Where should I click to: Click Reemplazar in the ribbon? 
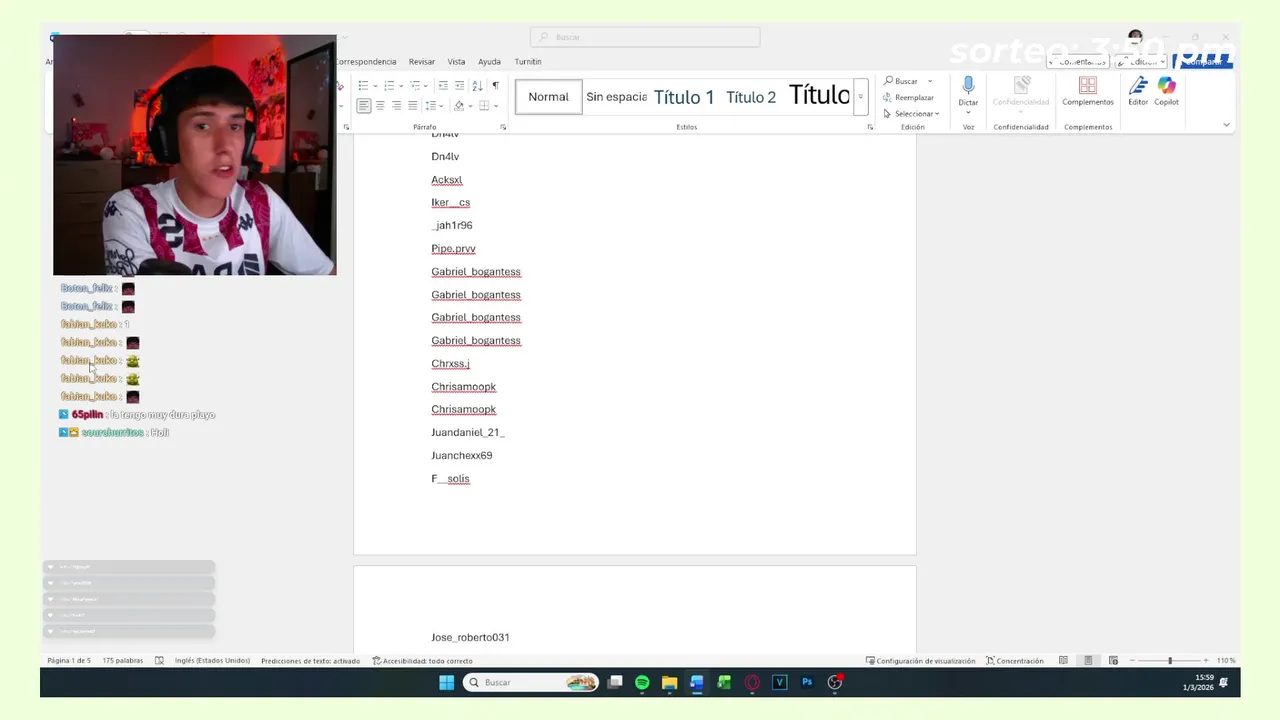908,97
